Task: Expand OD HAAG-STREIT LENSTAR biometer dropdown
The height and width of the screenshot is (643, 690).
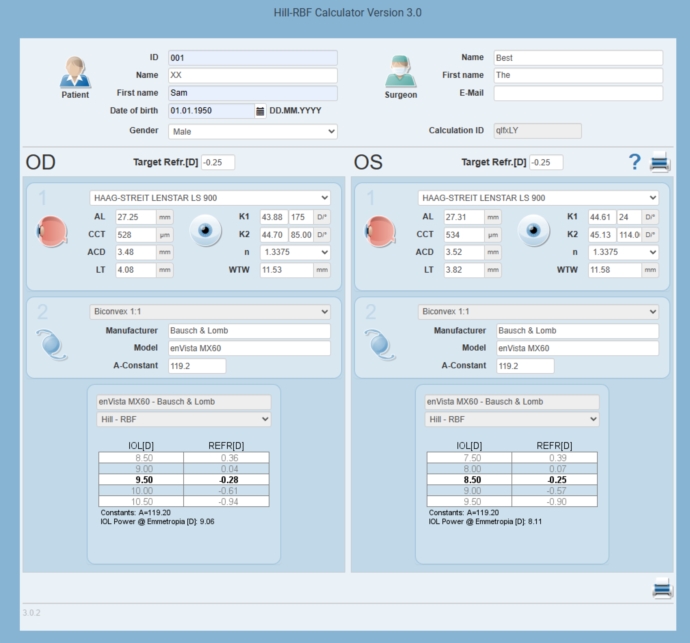Action: tap(210, 198)
